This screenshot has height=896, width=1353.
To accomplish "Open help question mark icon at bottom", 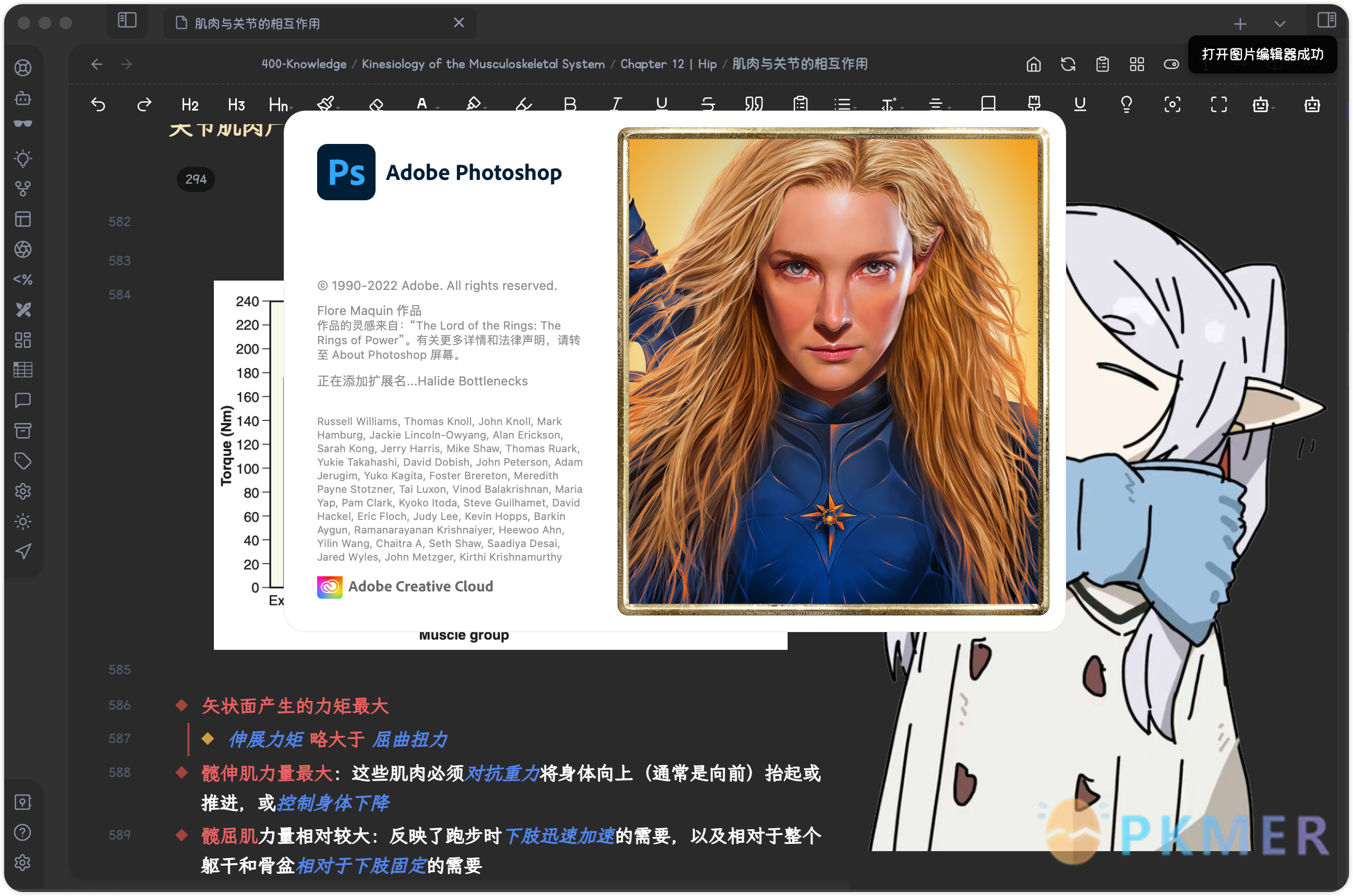I will click(23, 832).
